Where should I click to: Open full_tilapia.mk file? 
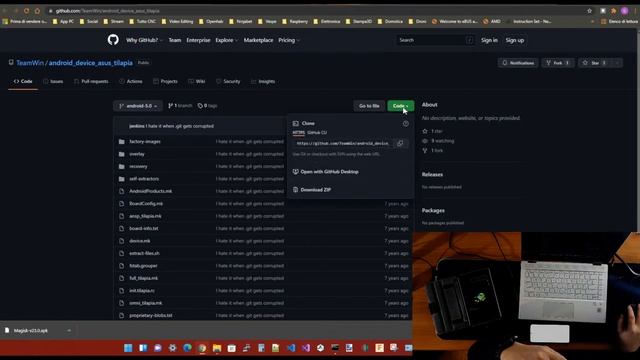pyautogui.click(x=143, y=278)
